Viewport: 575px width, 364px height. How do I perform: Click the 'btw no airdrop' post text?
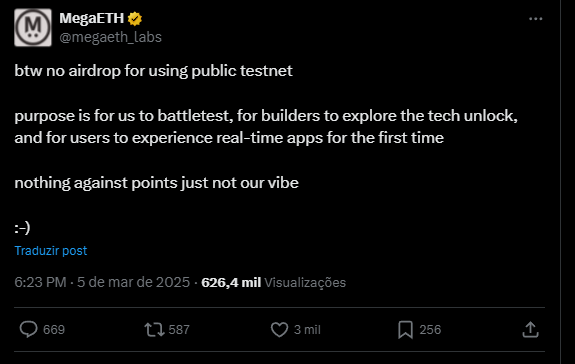tap(153, 71)
